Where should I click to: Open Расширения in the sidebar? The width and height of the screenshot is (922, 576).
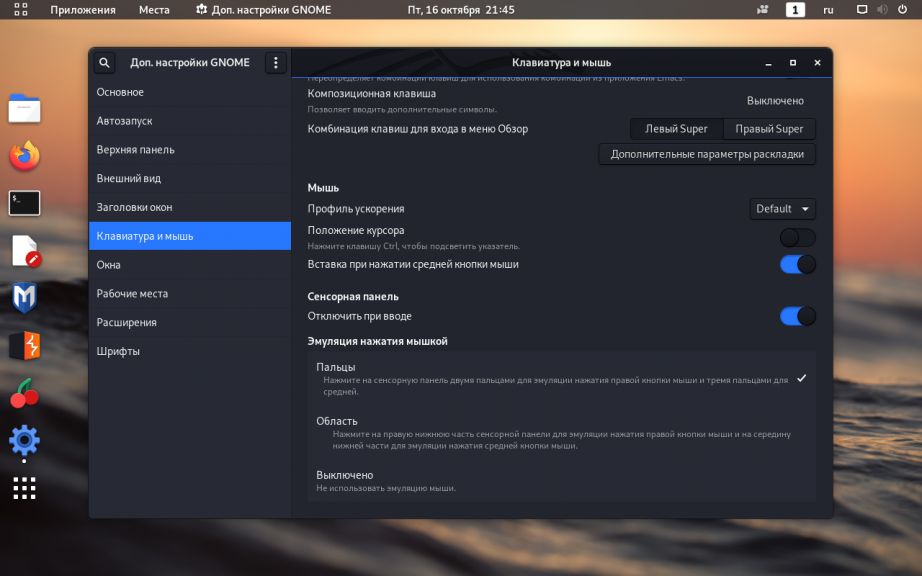click(190, 323)
